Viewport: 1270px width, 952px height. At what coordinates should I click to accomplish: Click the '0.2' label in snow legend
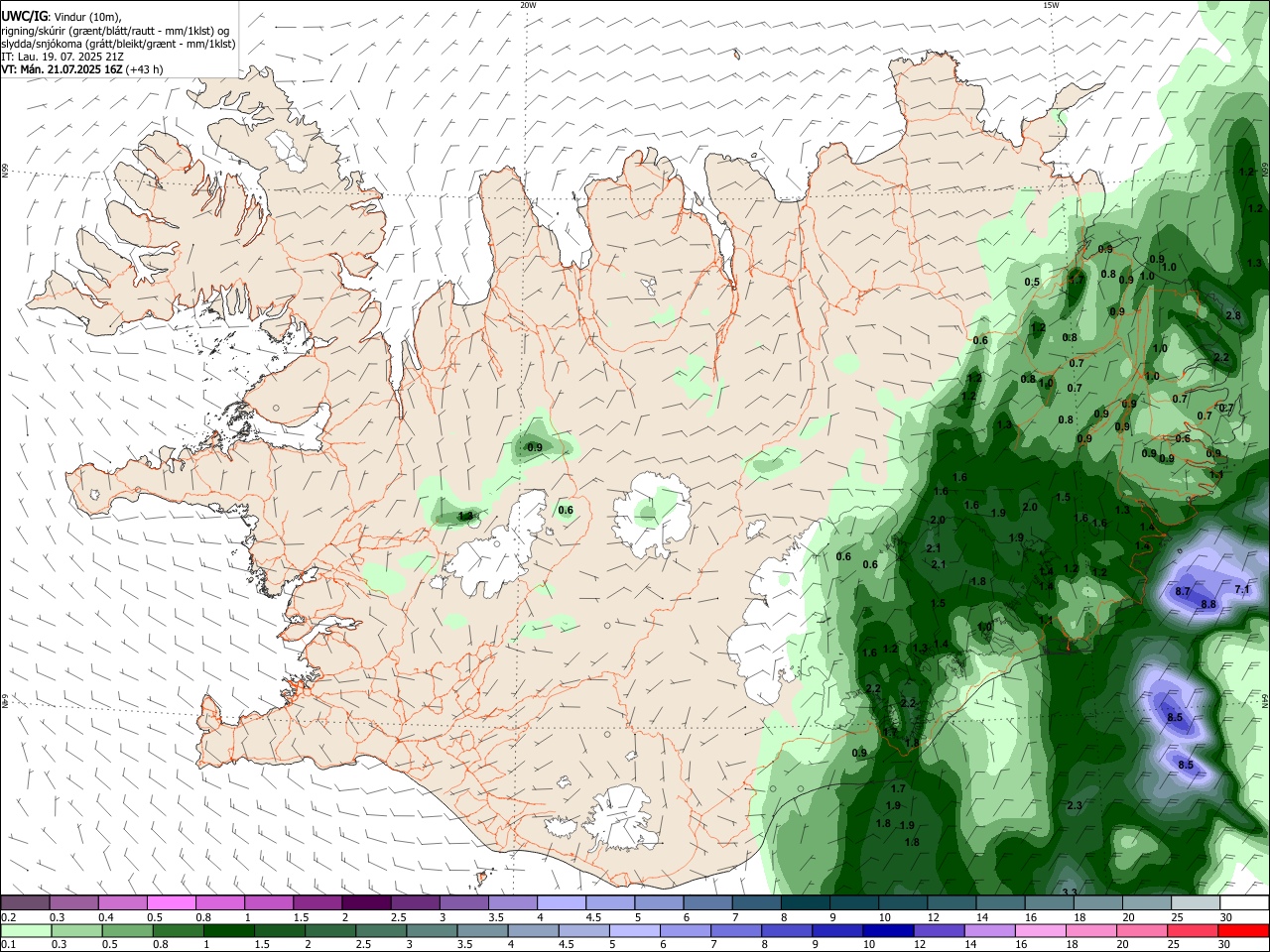click(8, 917)
